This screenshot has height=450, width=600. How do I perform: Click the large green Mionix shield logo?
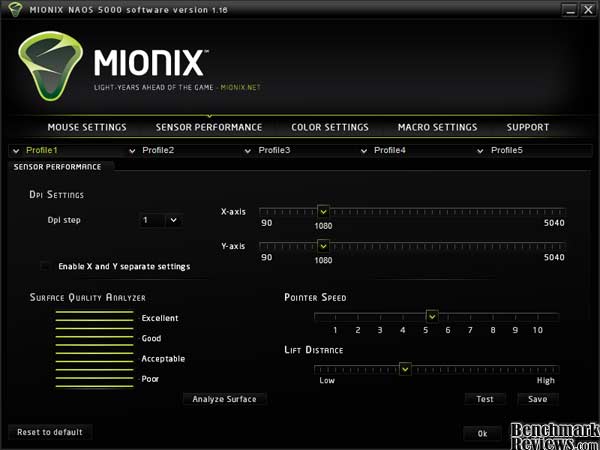(51, 66)
